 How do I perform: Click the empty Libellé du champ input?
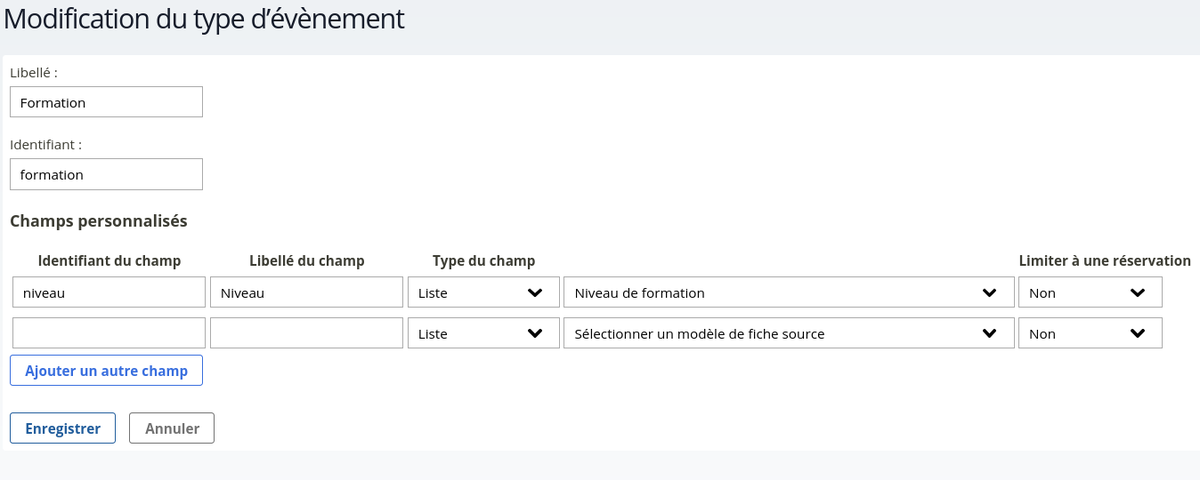tap(306, 333)
